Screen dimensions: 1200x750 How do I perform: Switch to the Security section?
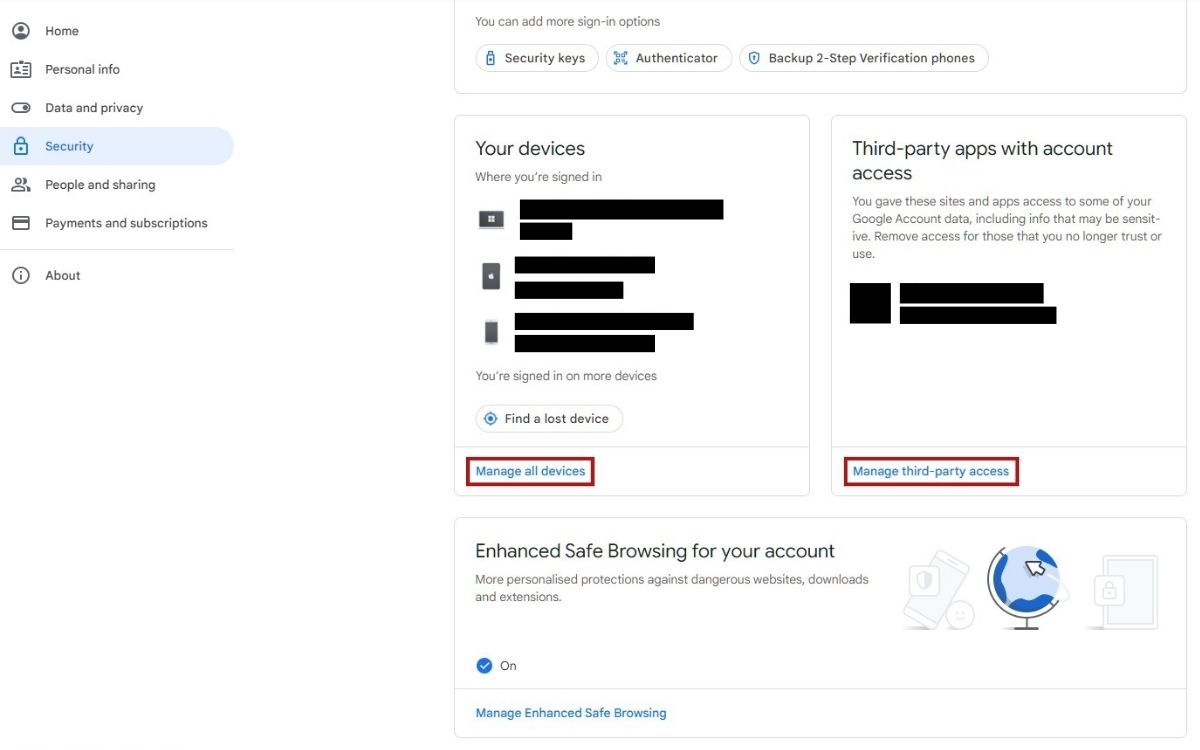click(68, 145)
